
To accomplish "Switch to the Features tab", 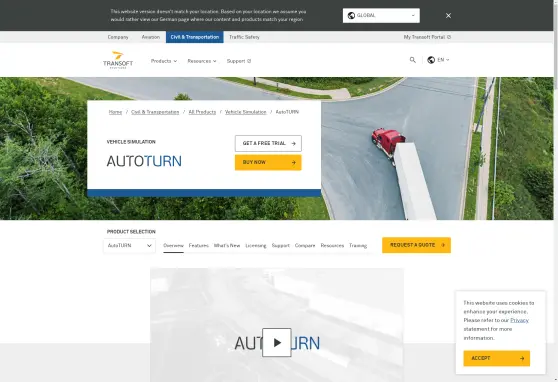I will (x=199, y=246).
